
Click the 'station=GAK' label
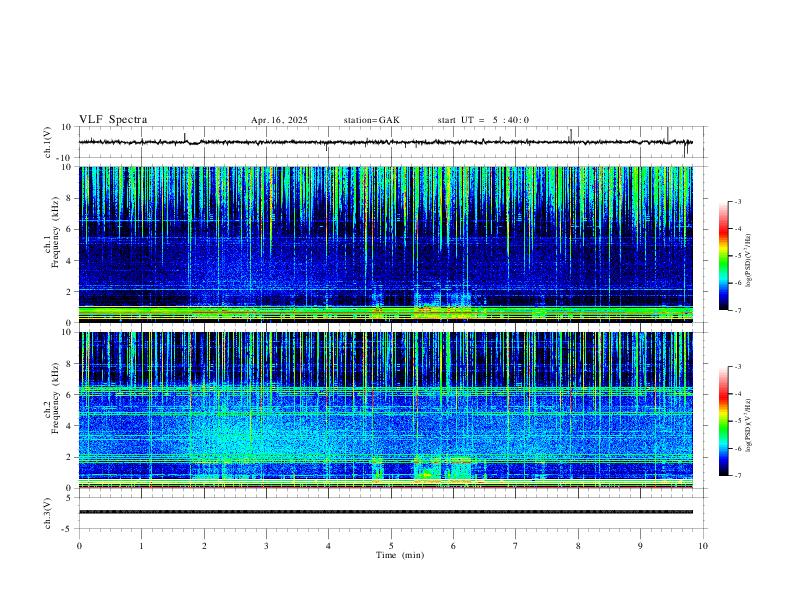pos(371,120)
